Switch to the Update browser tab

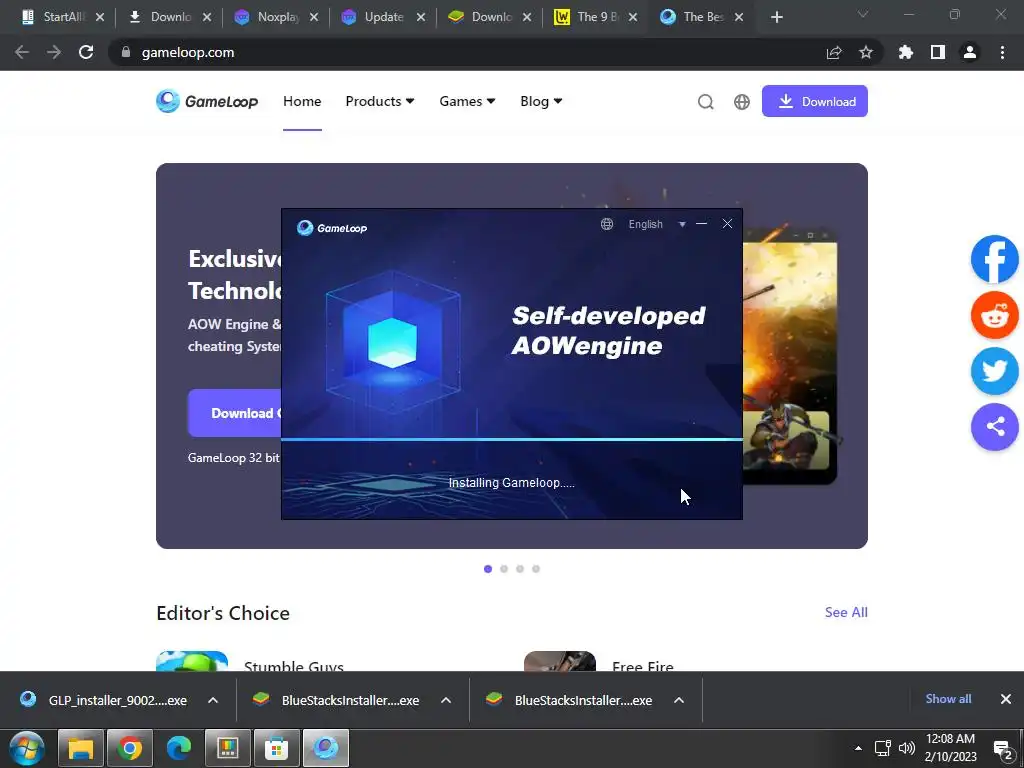tap(384, 17)
